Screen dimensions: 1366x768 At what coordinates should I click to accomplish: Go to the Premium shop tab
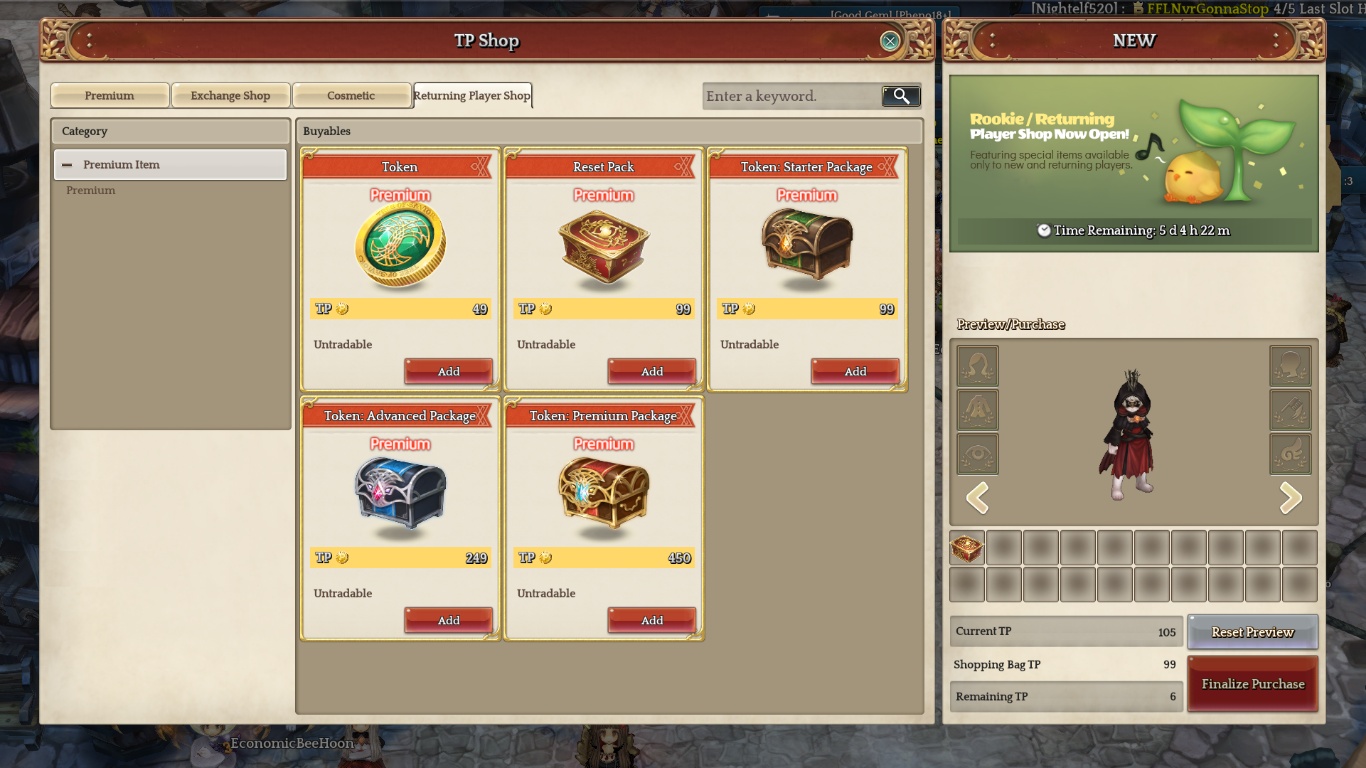coord(109,95)
